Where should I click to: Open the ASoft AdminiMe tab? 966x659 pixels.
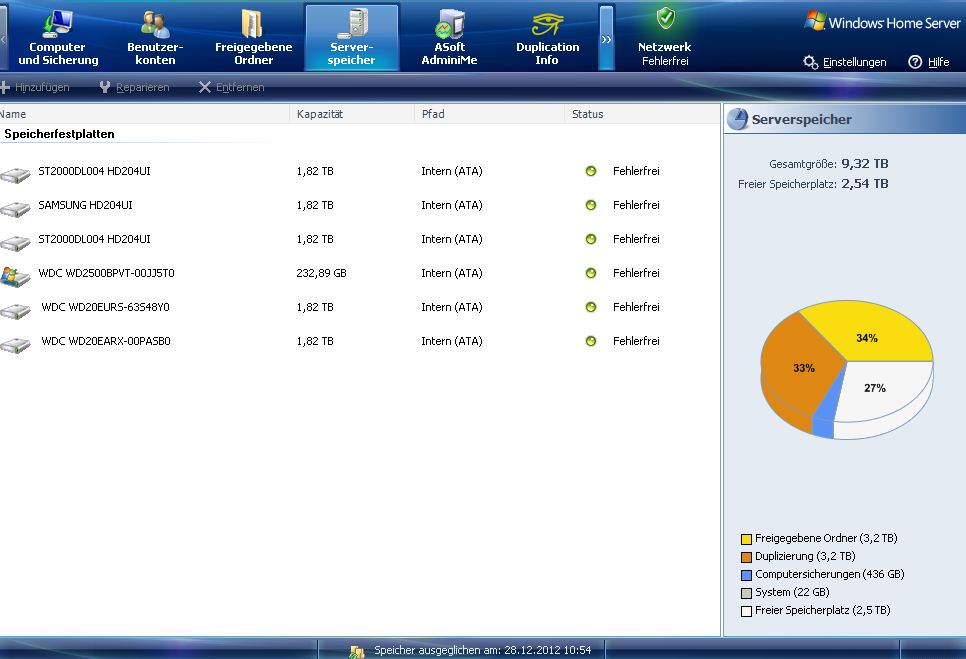click(449, 38)
